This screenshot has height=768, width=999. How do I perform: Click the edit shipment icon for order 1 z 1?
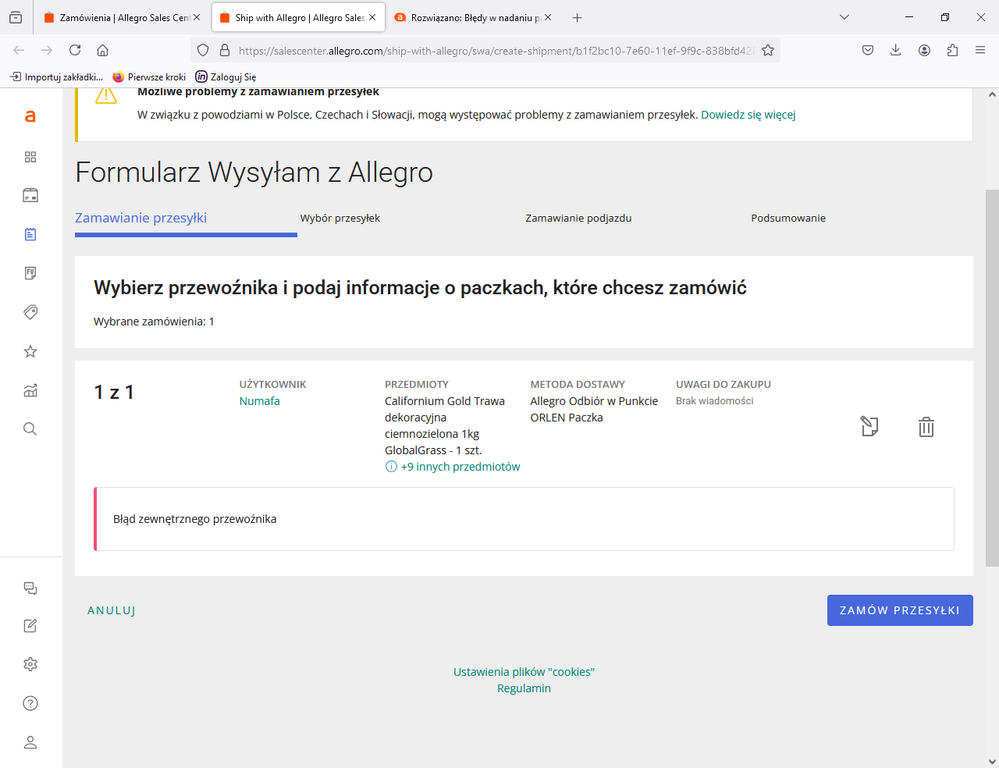(870, 426)
